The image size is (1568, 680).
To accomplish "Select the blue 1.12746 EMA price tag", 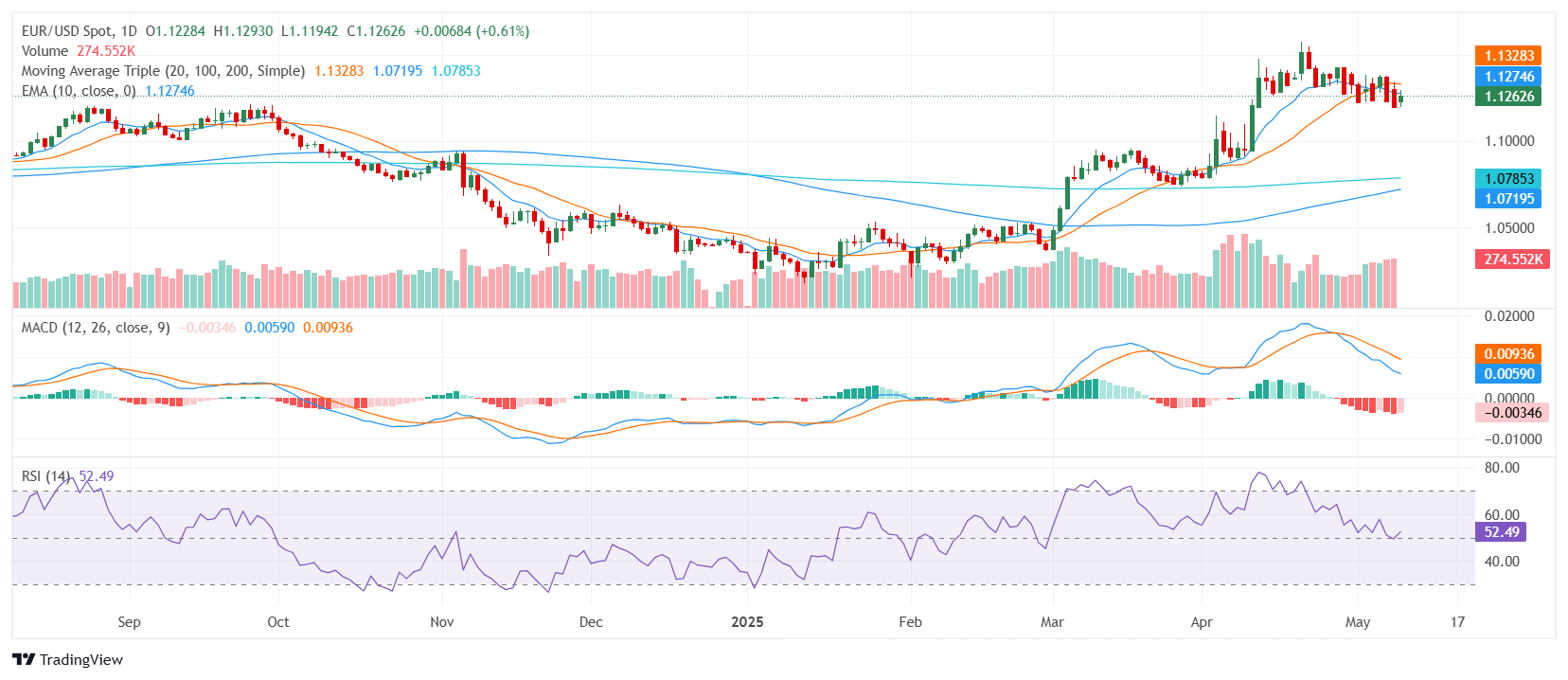I will [1508, 77].
